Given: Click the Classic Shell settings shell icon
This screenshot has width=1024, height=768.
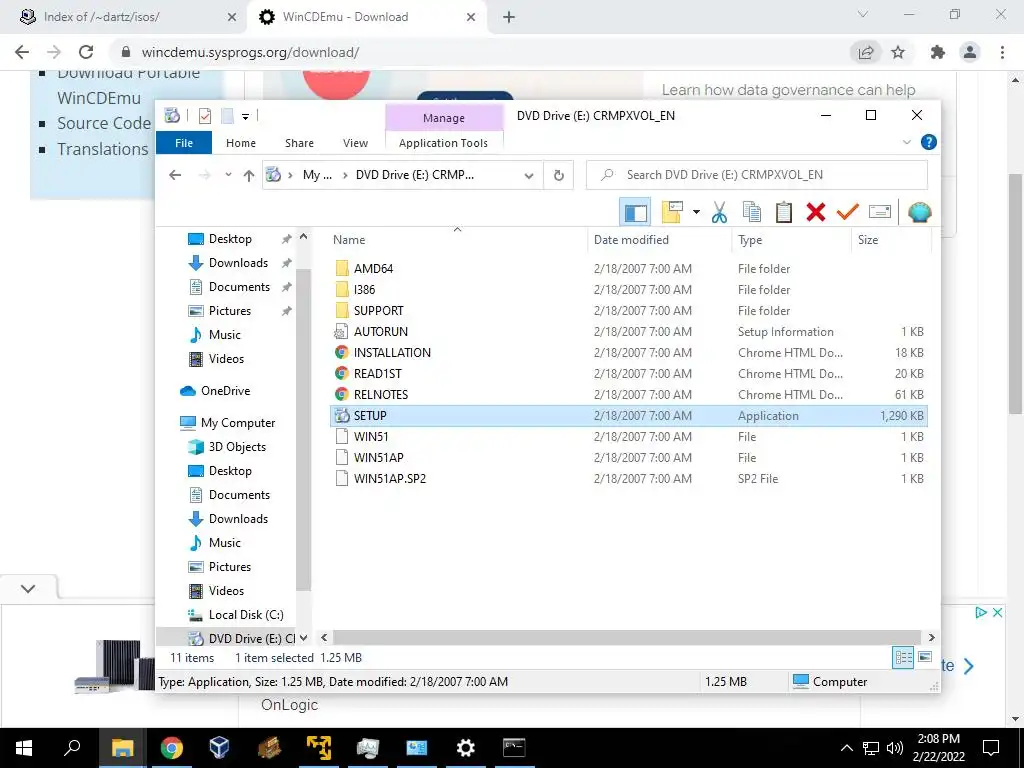Looking at the screenshot, I should tap(920, 212).
